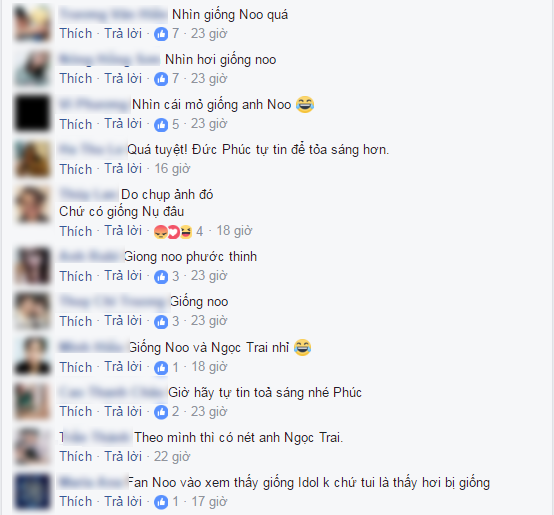Click like icon on 'Nhìn hơi giống noo'
554x515 pixels.
(x=161, y=79)
